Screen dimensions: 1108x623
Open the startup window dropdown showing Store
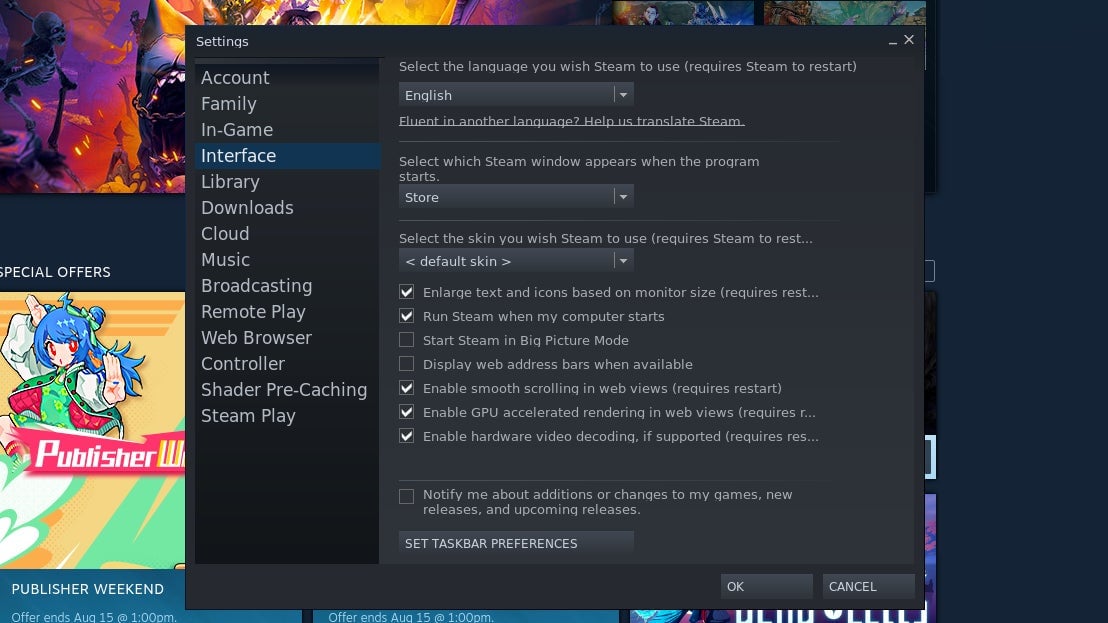point(623,196)
